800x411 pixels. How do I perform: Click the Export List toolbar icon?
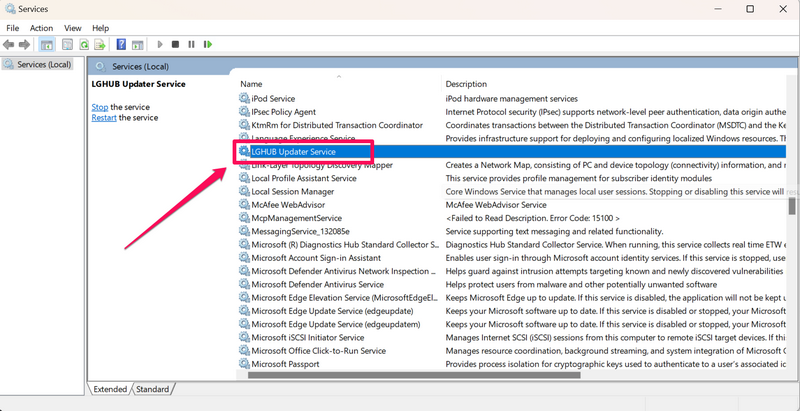(100, 44)
